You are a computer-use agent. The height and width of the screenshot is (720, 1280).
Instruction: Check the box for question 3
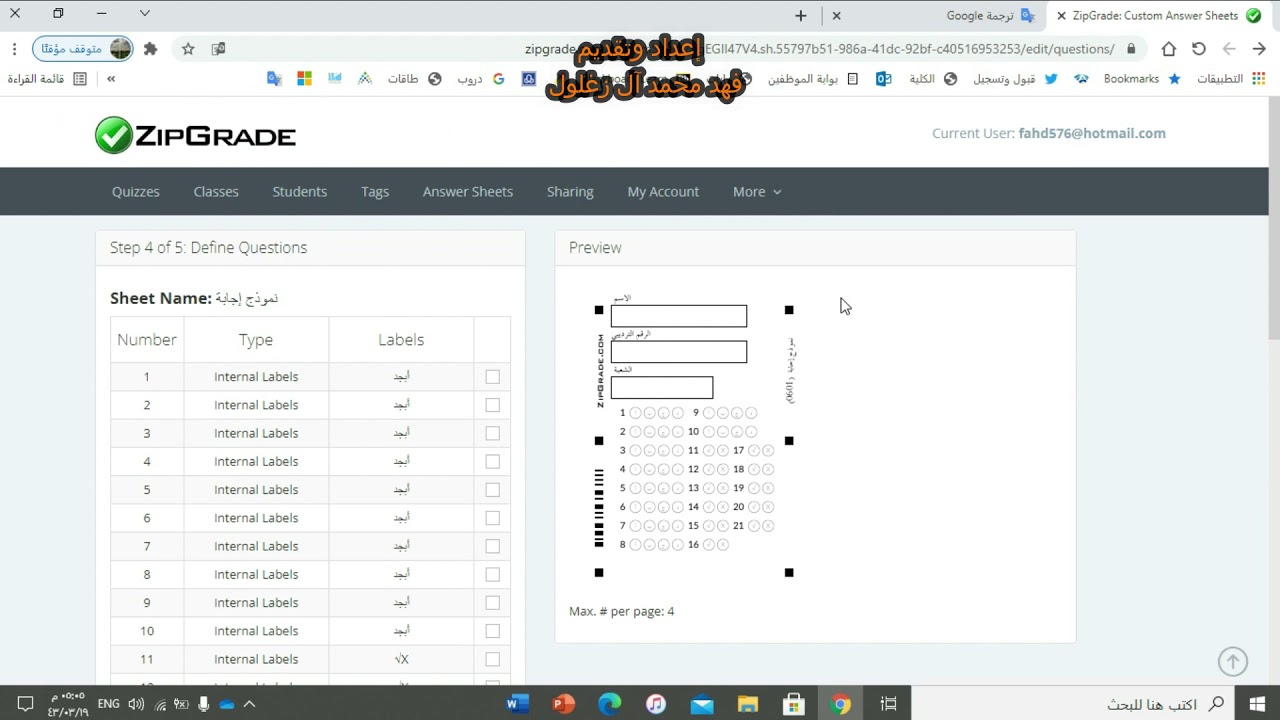pyautogui.click(x=492, y=433)
